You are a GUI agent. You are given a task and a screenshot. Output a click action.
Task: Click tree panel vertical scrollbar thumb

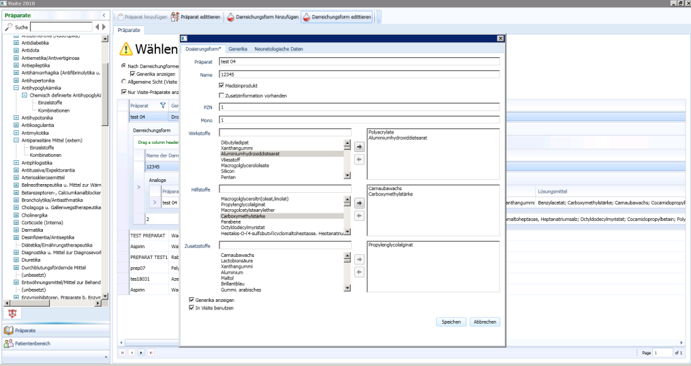[x=105, y=95]
